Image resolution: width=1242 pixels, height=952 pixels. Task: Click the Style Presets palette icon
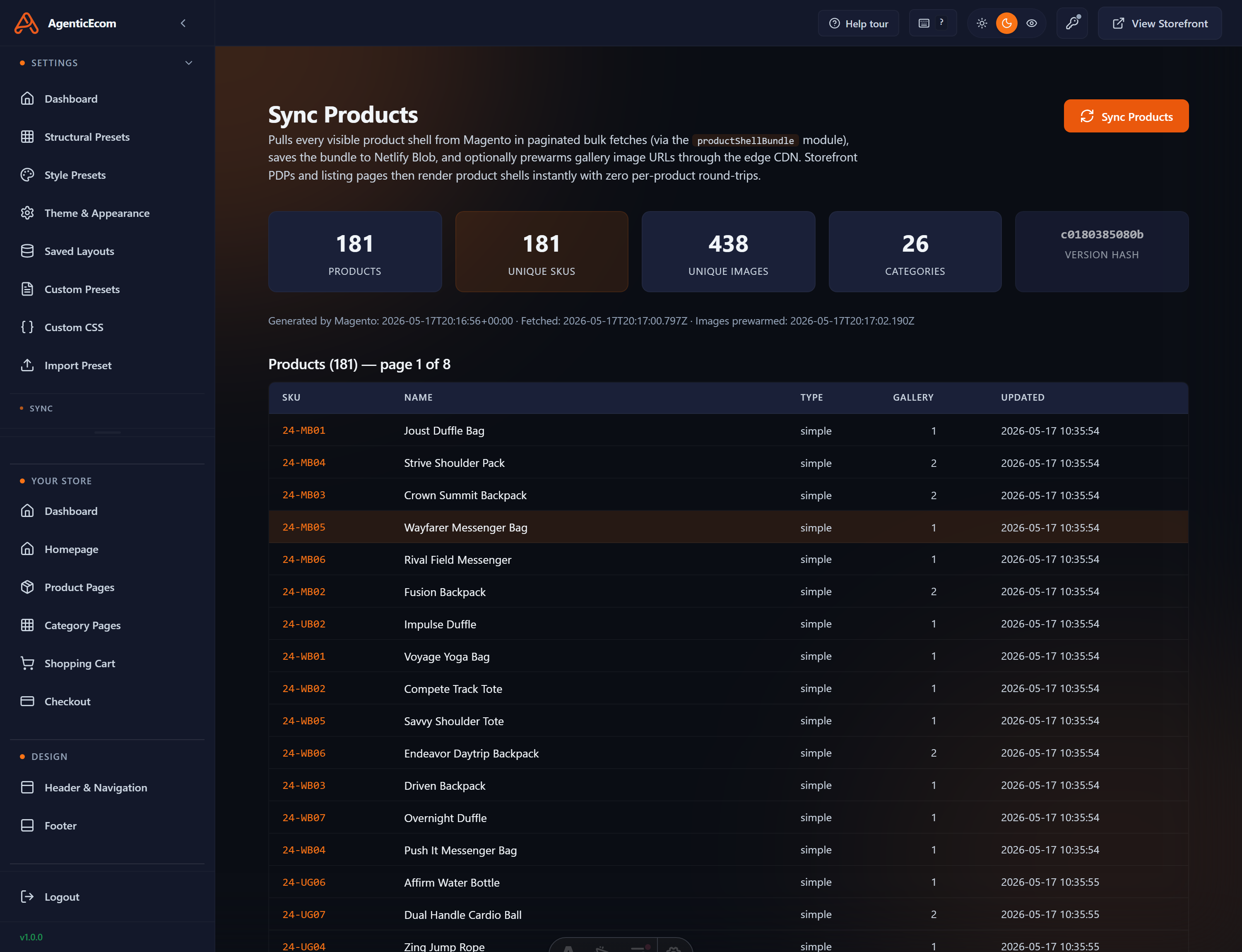(27, 175)
